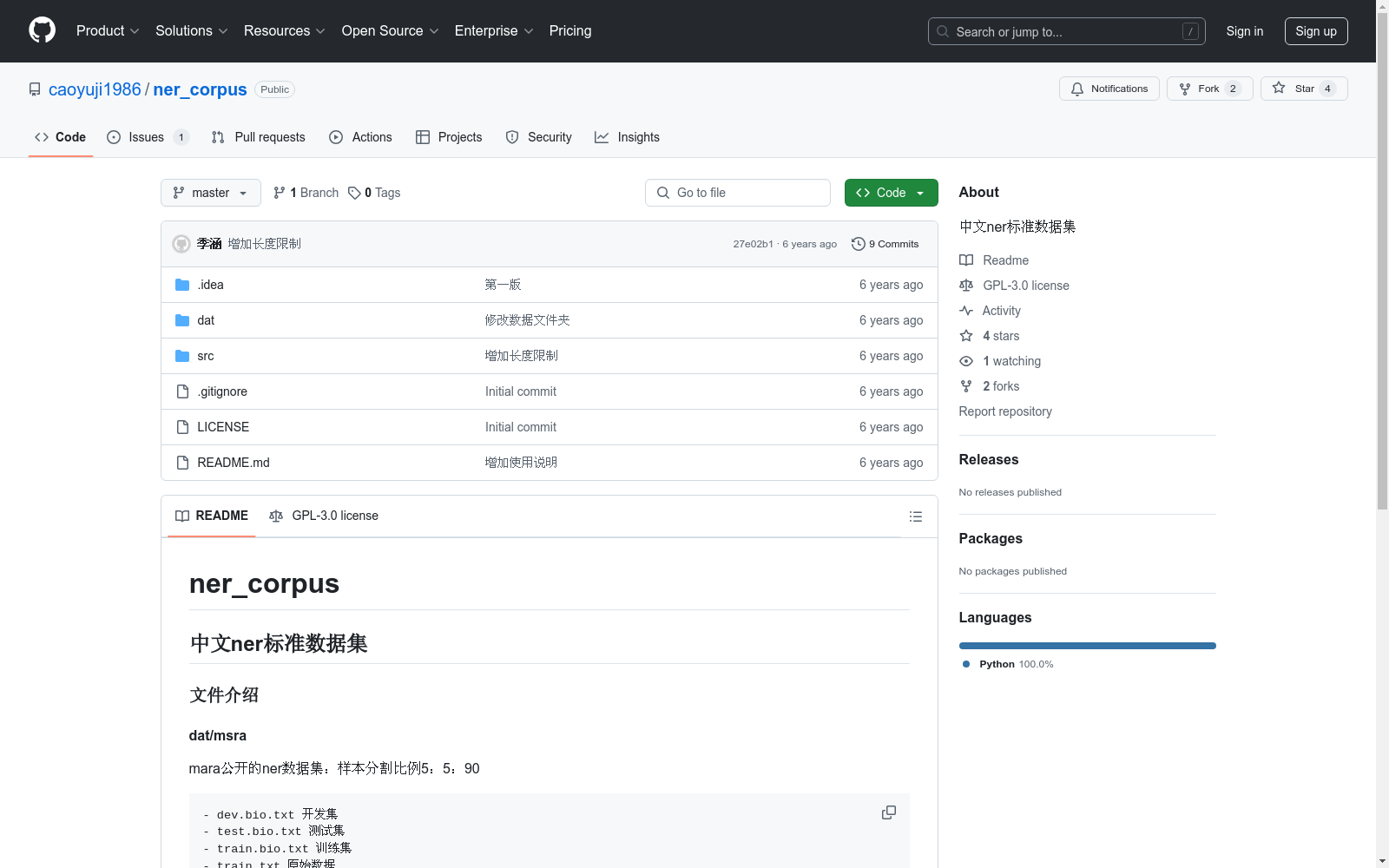Screen dimensions: 1389x868
Task: Click the tag icon next to 0 Tags
Action: coord(354,193)
